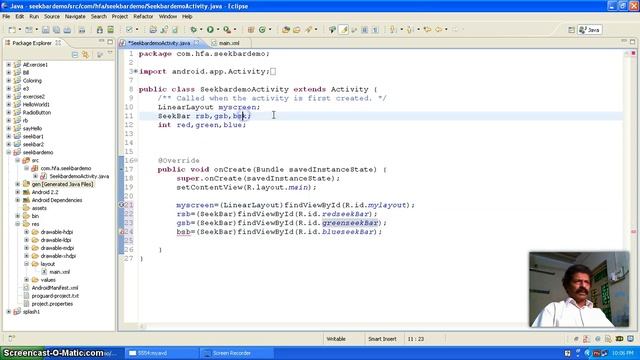640x360 pixels.
Task: Open the Window menu
Action: (x=168, y=17)
